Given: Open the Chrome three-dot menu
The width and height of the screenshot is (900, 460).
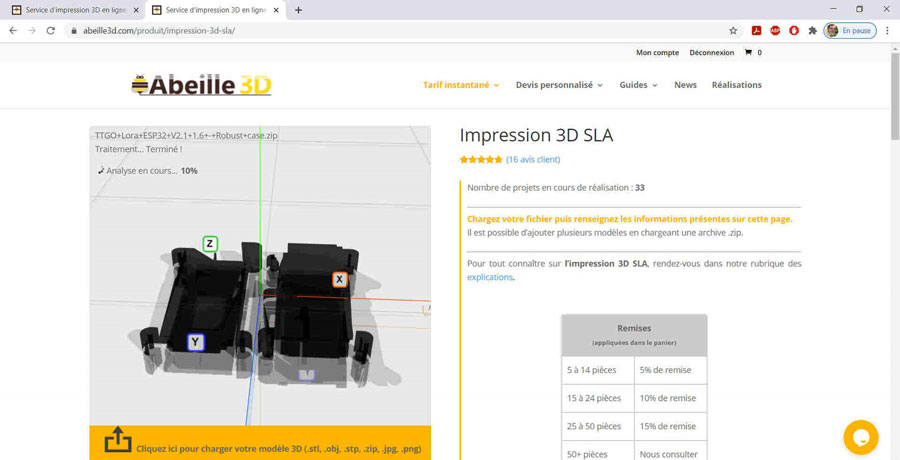Looking at the screenshot, I should pyautogui.click(x=887, y=30).
